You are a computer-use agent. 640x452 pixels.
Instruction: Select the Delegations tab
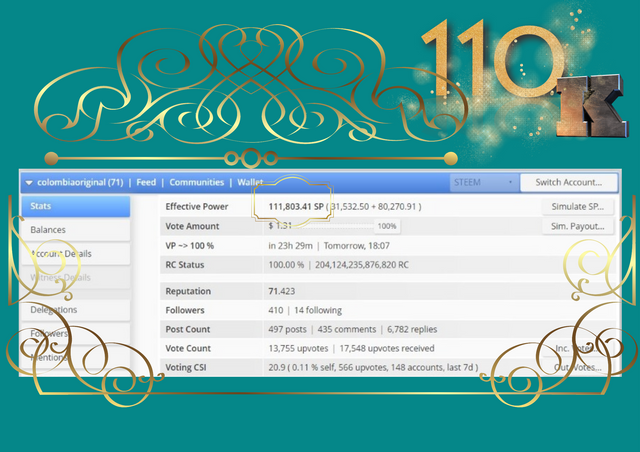(76, 310)
